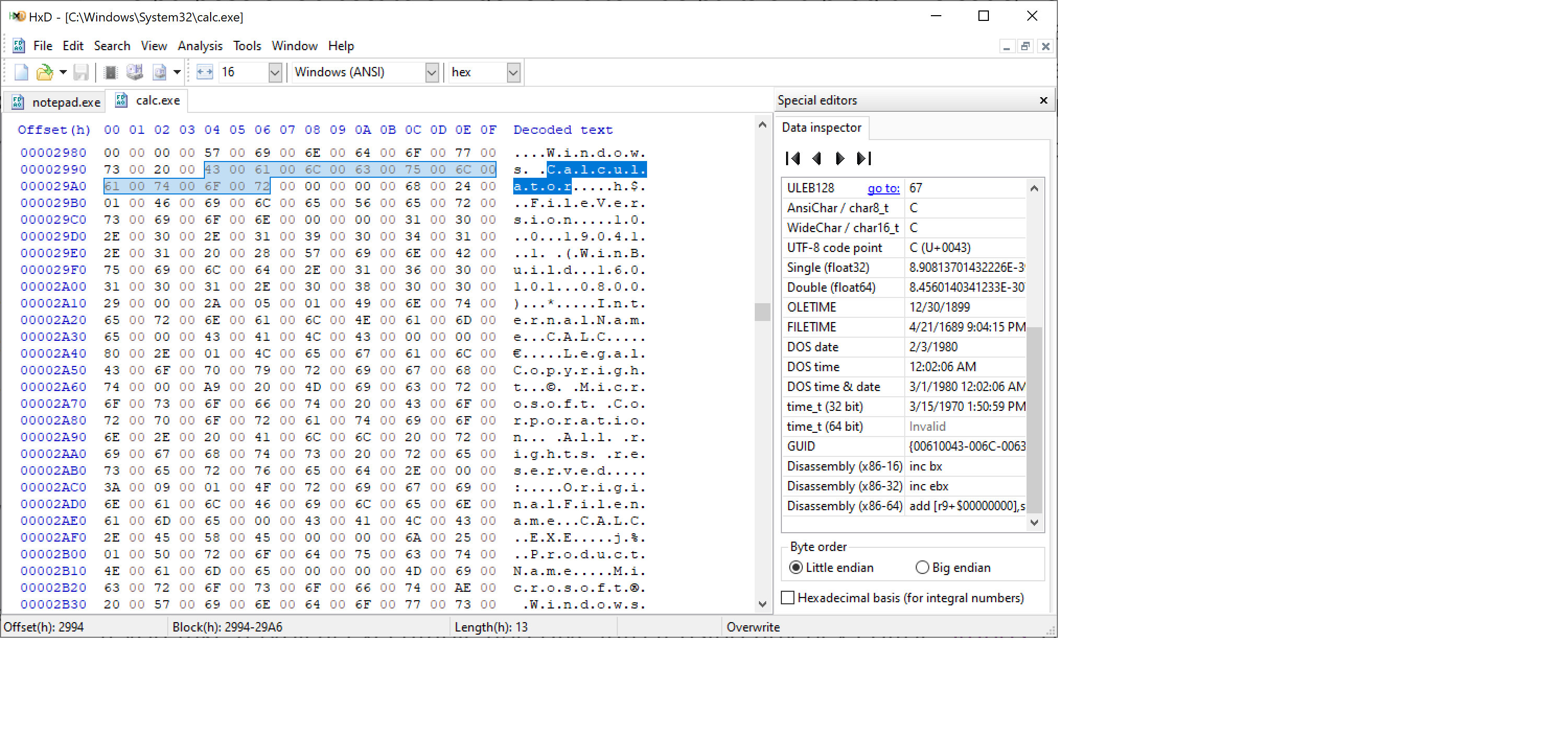Jump to last byte in Data inspector

864,158
